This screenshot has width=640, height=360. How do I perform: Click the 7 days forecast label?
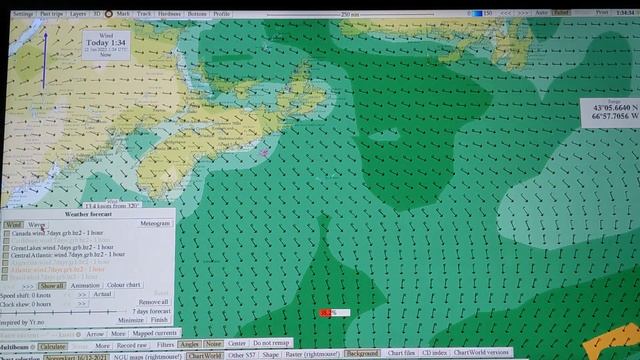(x=151, y=311)
